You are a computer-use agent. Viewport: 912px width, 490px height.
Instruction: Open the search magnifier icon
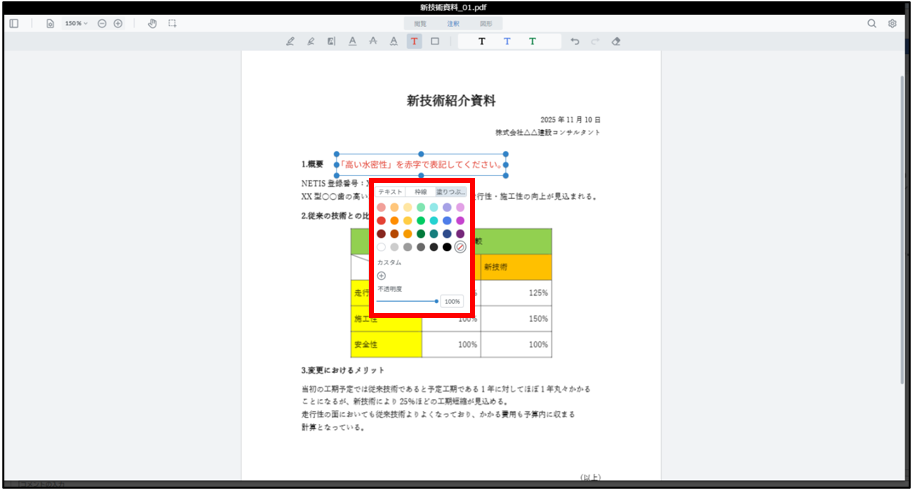pyautogui.click(x=872, y=23)
